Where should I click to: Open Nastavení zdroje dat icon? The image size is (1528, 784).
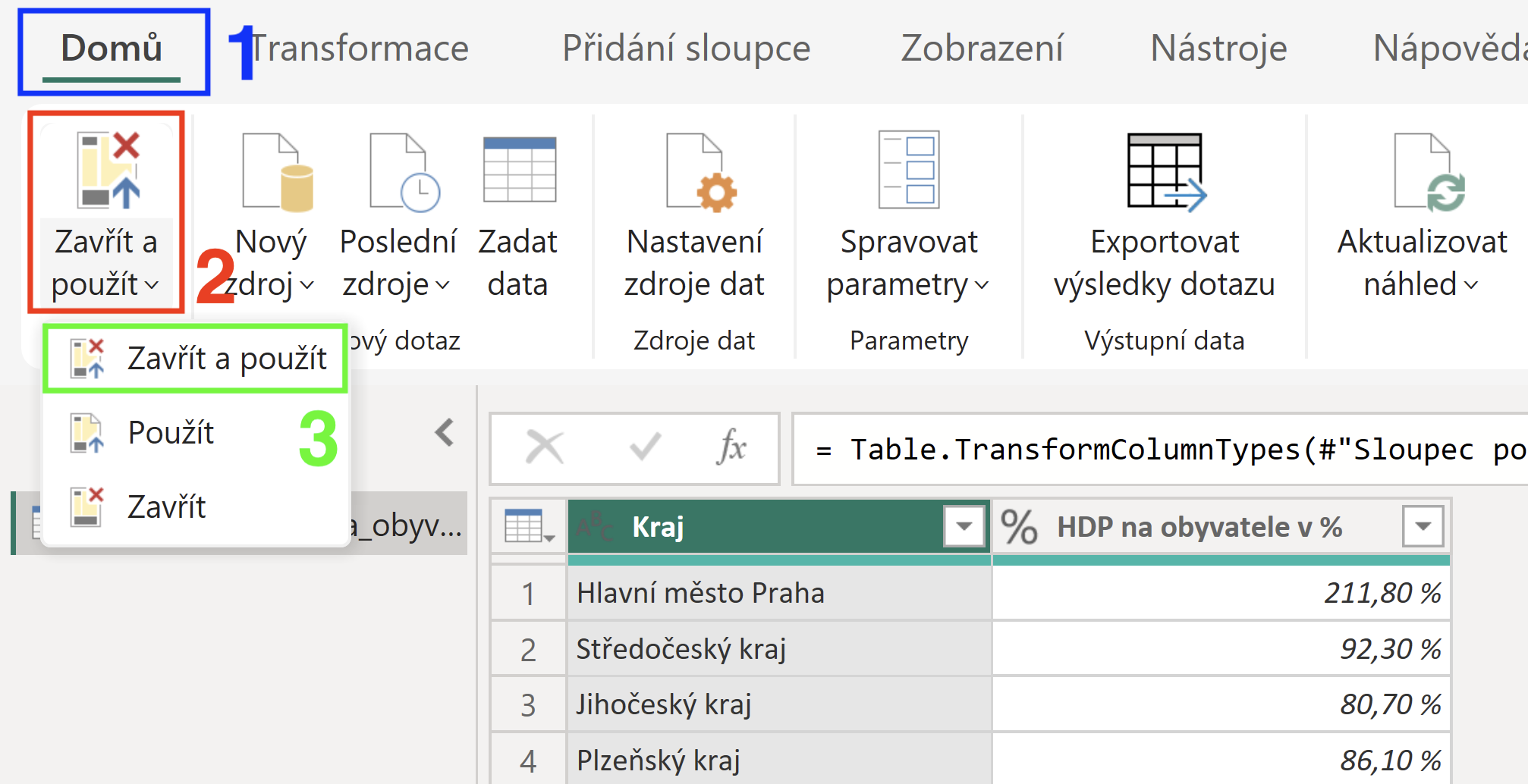[x=702, y=171]
